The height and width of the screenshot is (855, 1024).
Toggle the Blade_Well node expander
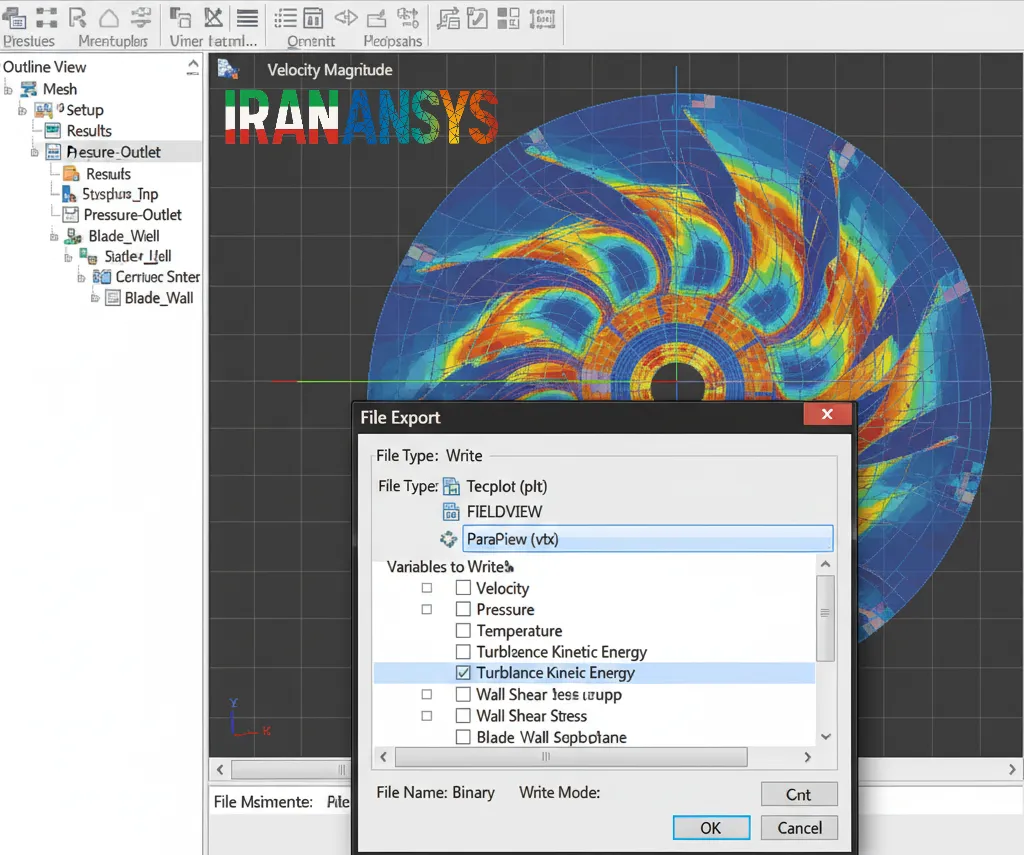click(54, 236)
